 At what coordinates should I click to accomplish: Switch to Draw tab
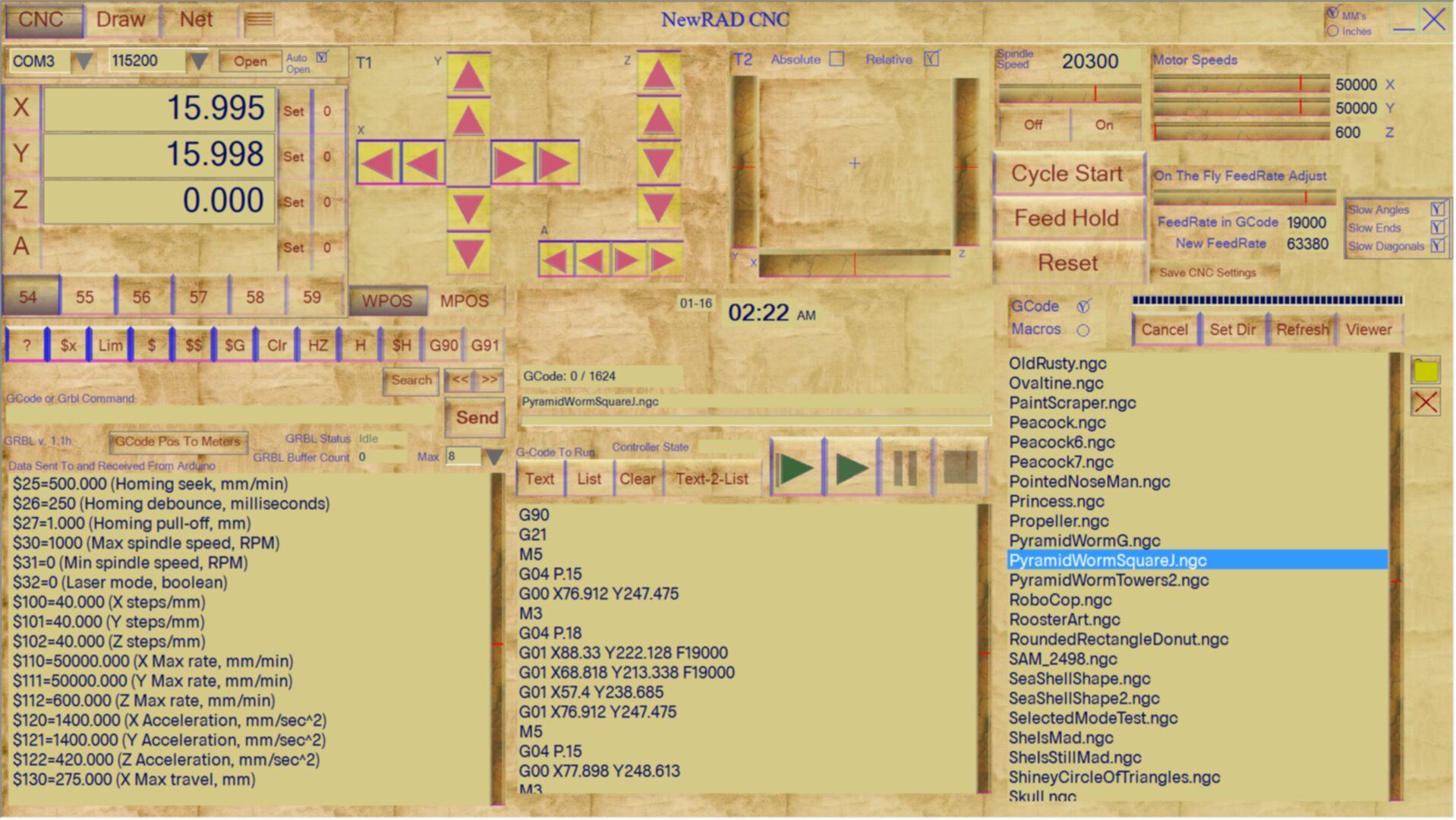pos(121,20)
